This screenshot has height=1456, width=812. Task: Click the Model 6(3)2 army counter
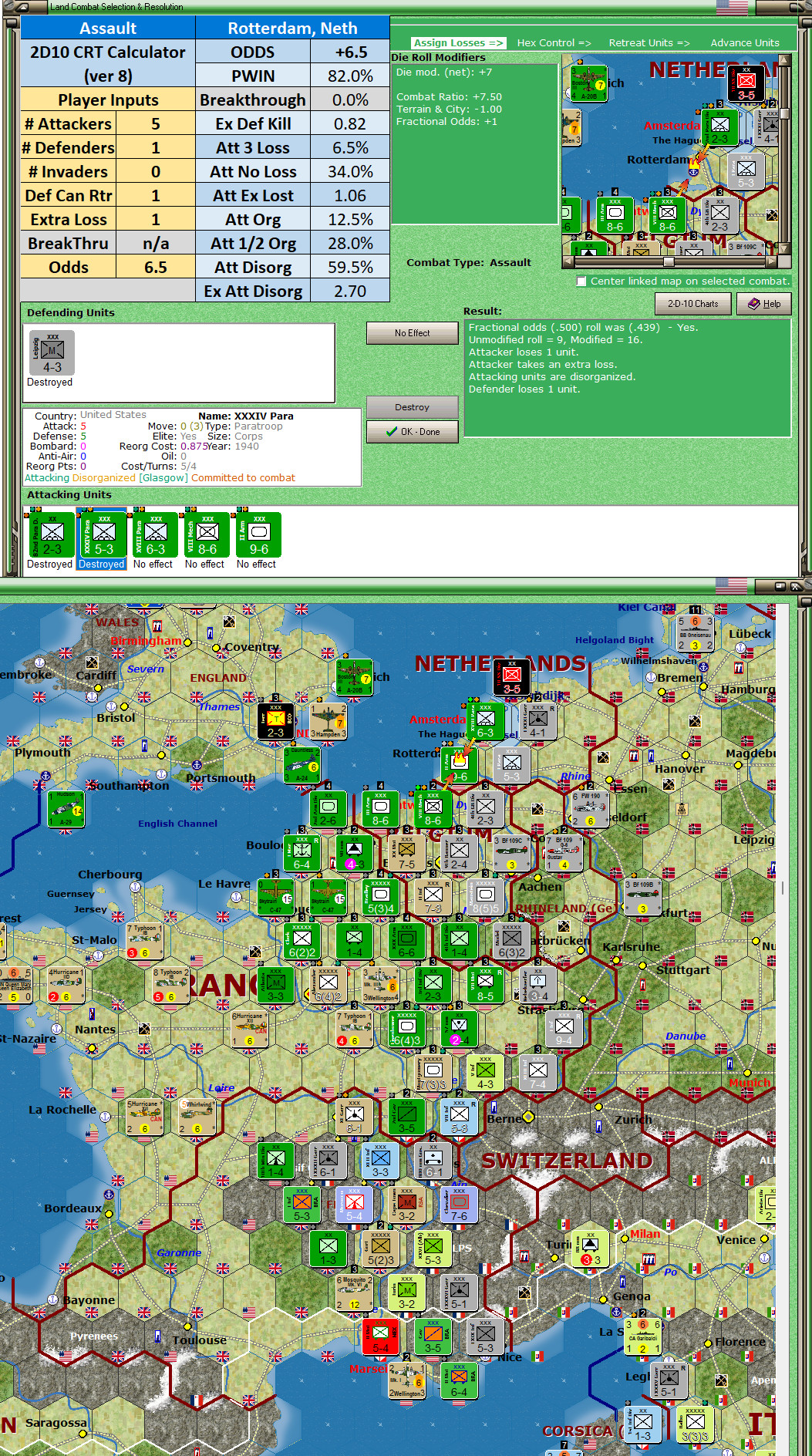[512, 941]
